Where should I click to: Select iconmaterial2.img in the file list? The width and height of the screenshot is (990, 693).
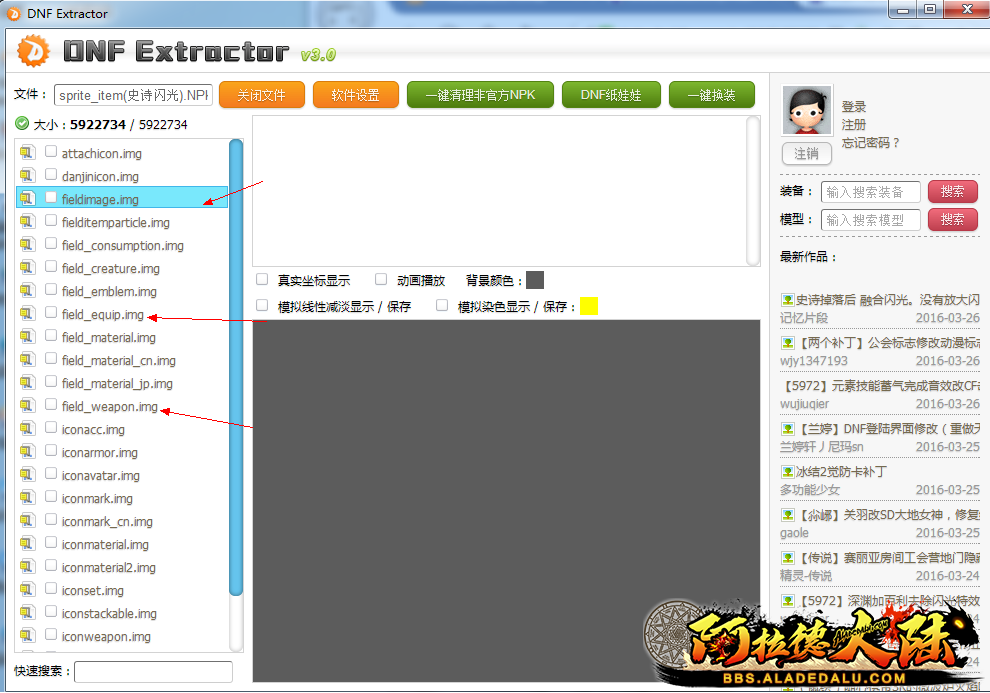[108, 568]
